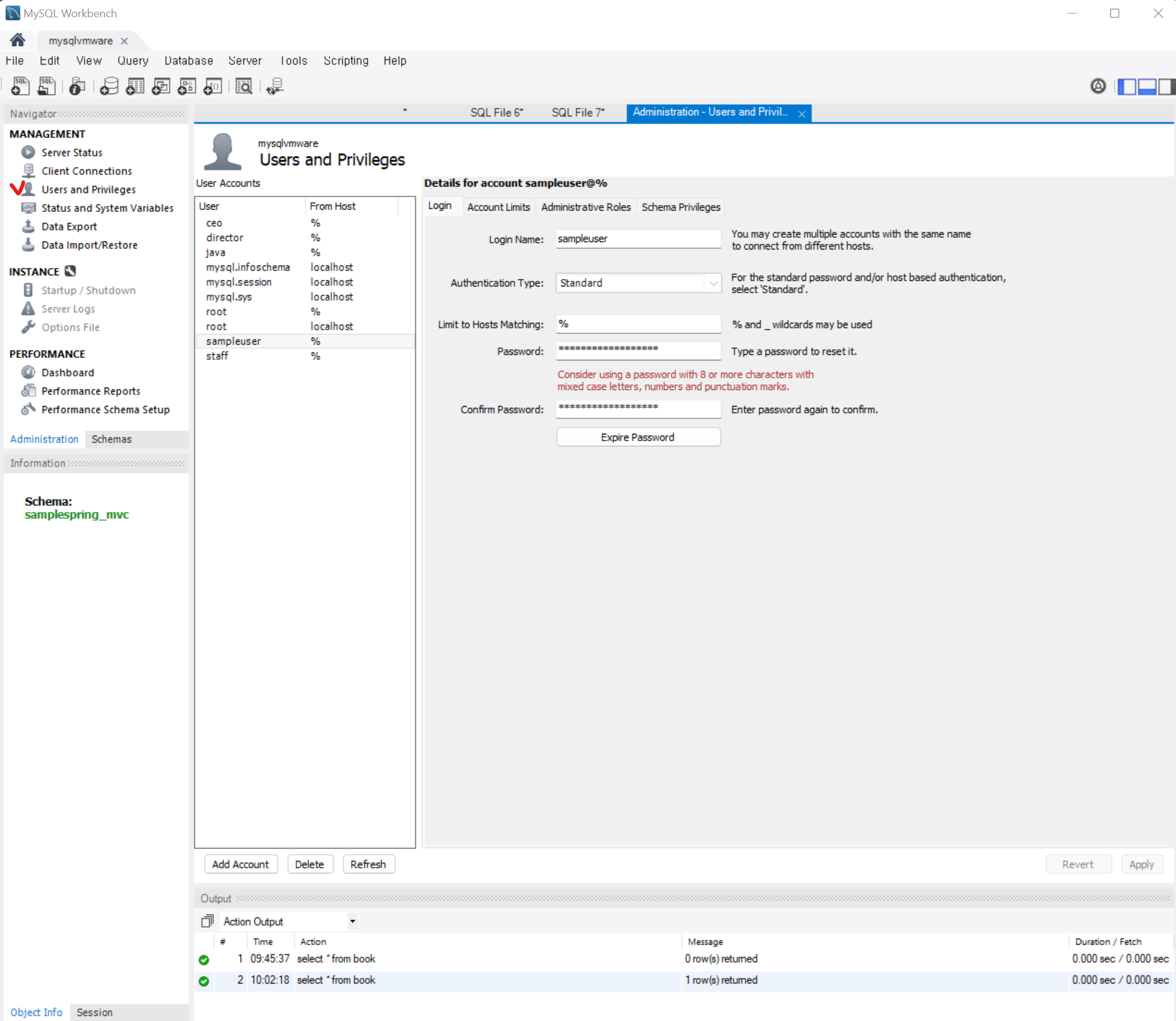Reconnect to DBMS toolbar icon
The height and width of the screenshot is (1021, 1176).
275,86
